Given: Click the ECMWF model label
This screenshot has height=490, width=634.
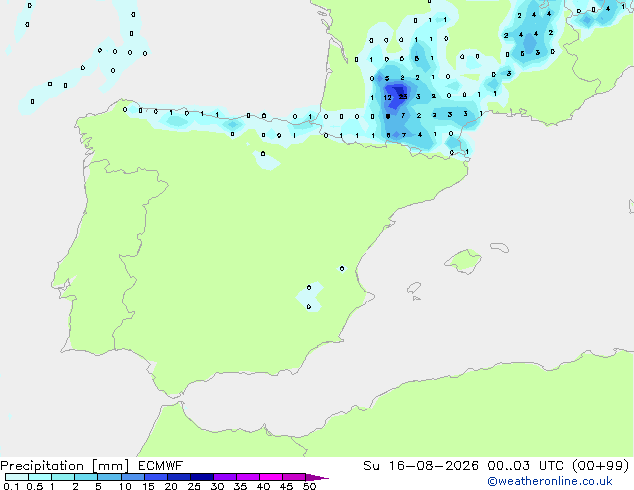Looking at the screenshot, I should click(x=161, y=466).
